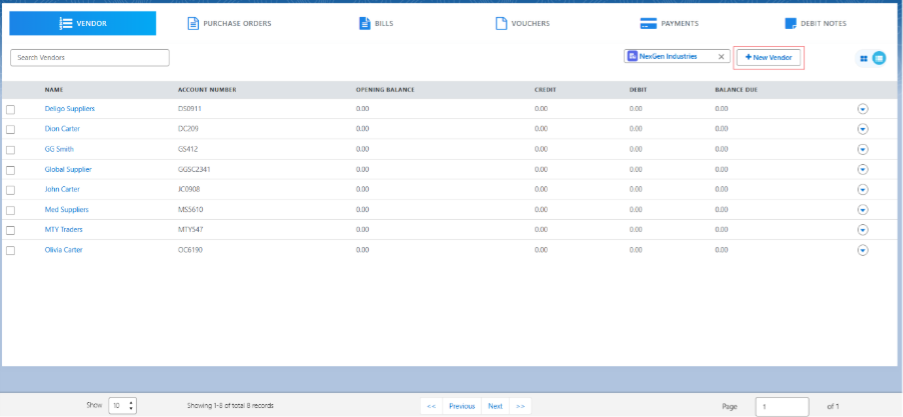Focus the Search Vendors field
This screenshot has height=417, width=903.
click(x=90, y=58)
